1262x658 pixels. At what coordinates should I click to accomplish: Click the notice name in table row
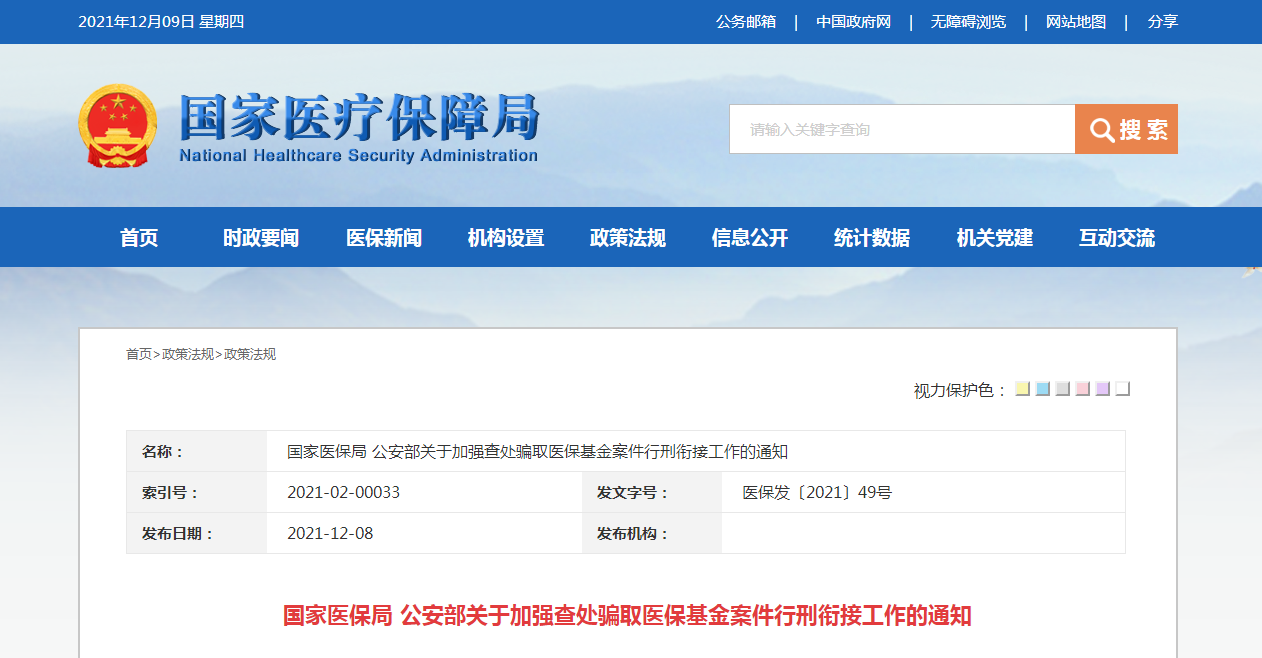(537, 452)
